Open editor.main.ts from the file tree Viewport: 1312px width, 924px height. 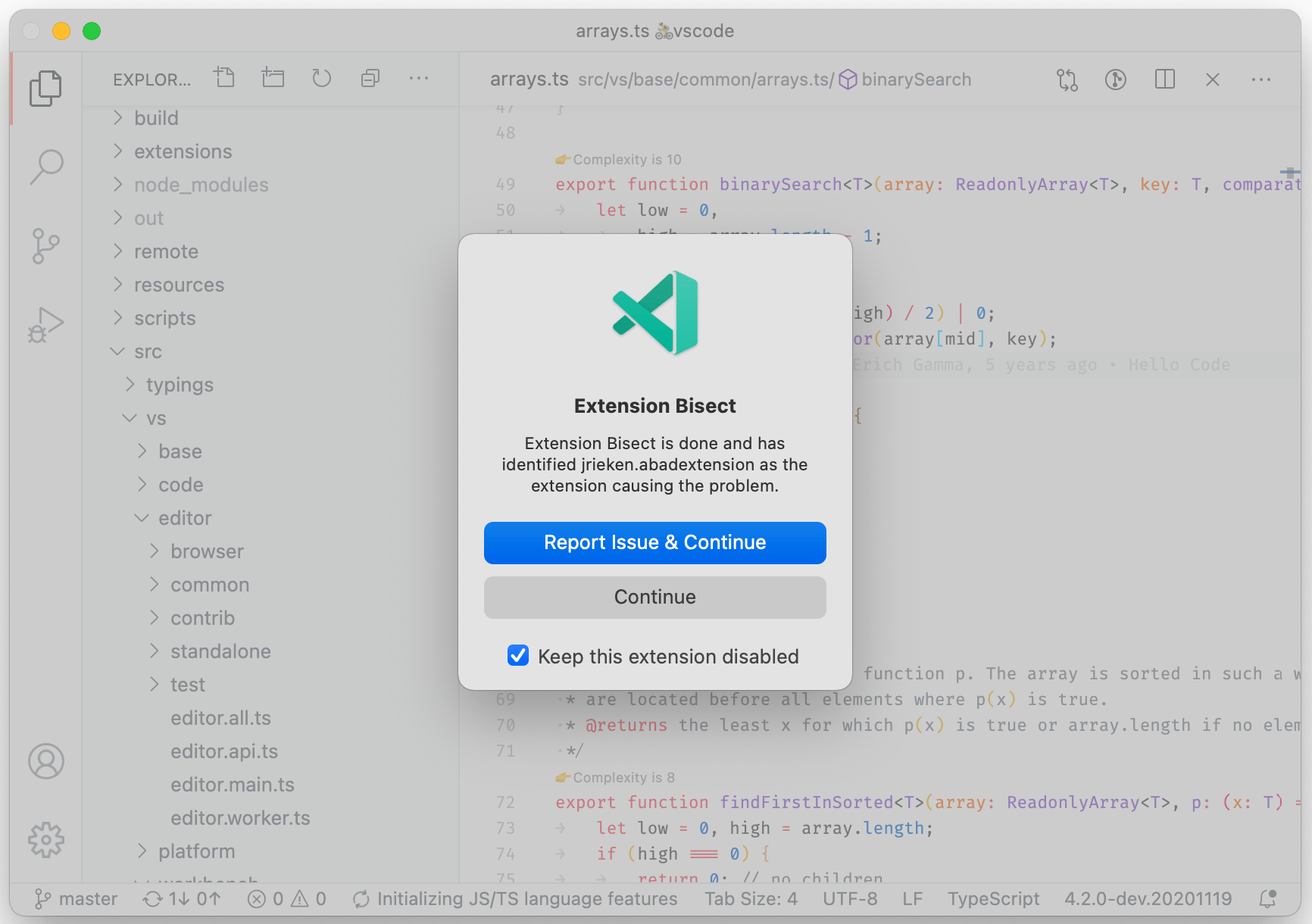tap(232, 785)
